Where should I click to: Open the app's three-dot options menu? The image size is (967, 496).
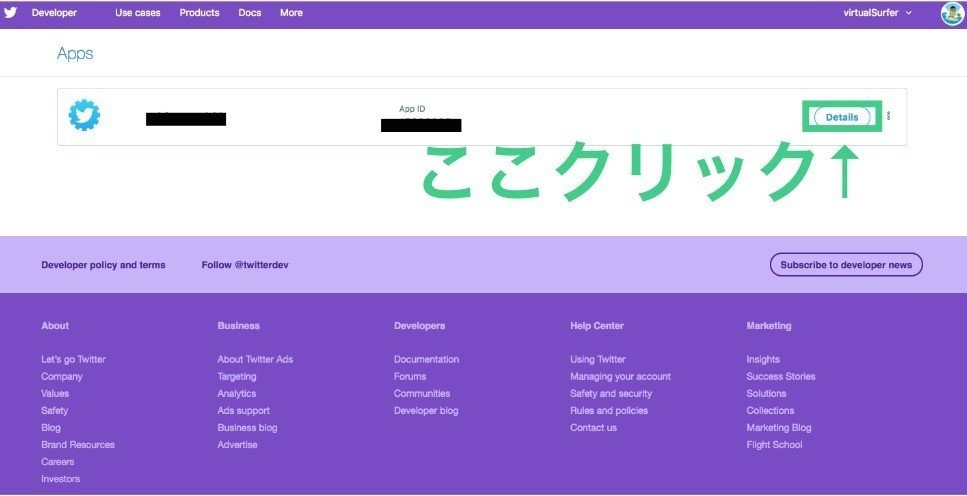pos(888,116)
